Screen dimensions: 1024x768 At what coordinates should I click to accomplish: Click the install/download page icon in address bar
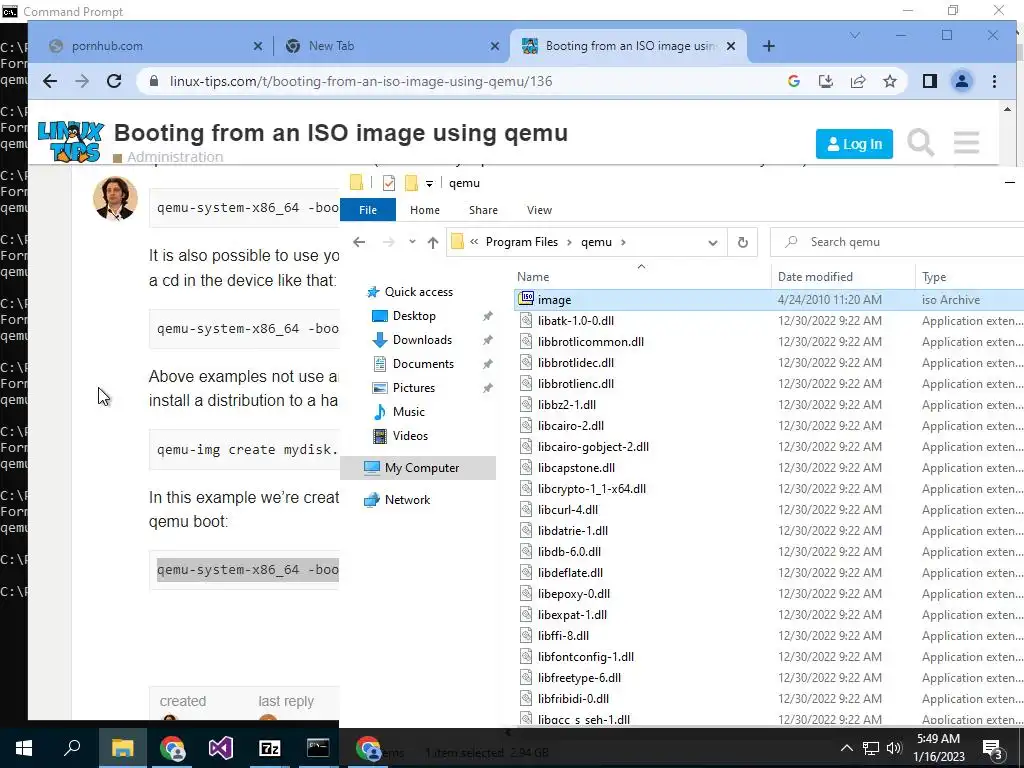(x=825, y=81)
